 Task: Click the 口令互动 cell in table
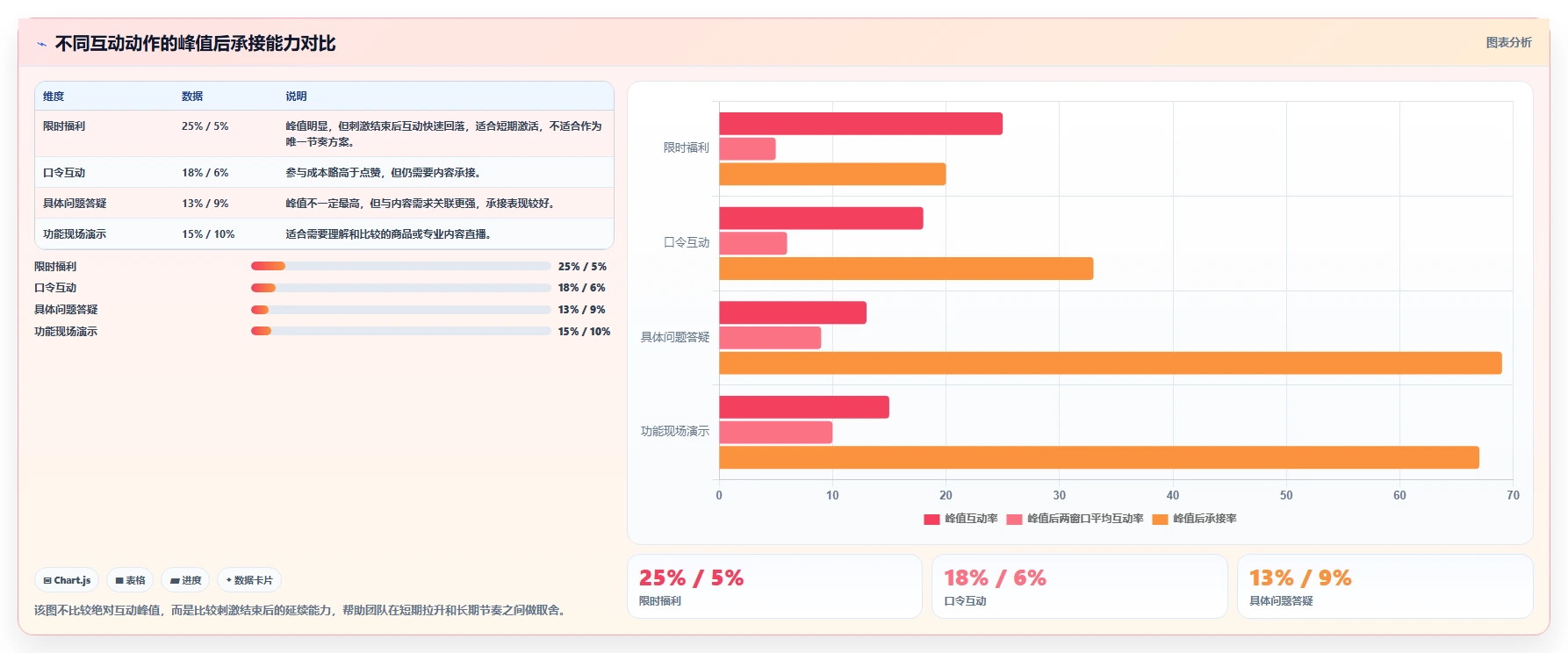pyautogui.click(x=64, y=173)
